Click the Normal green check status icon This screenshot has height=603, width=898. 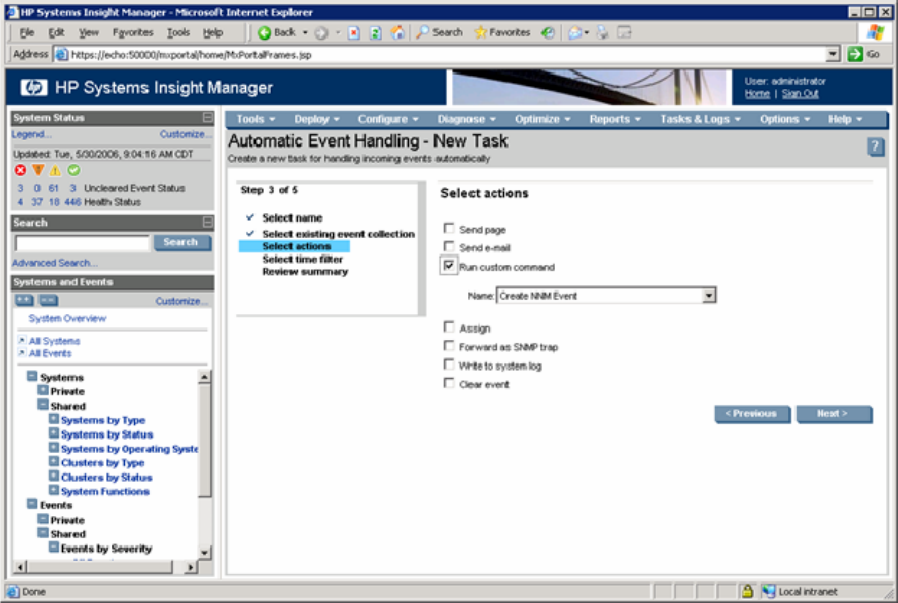[73, 170]
